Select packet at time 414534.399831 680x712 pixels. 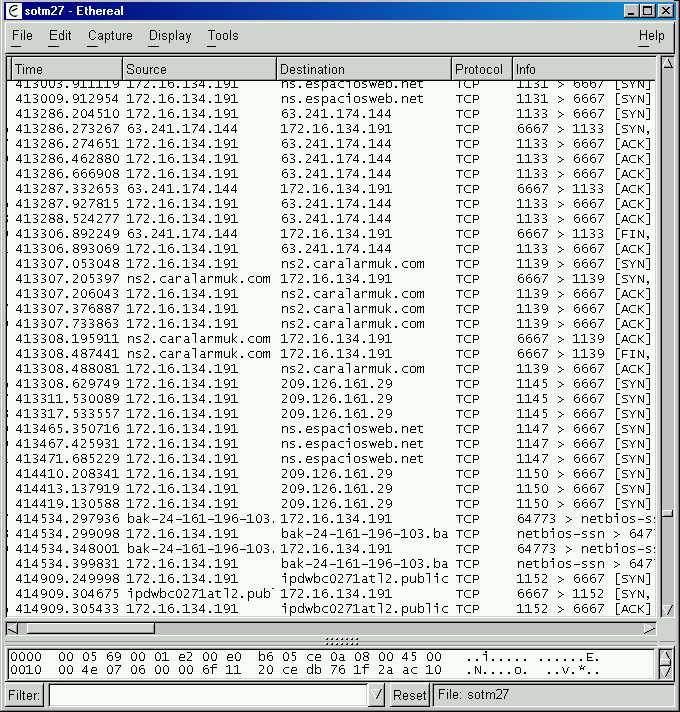click(x=331, y=563)
